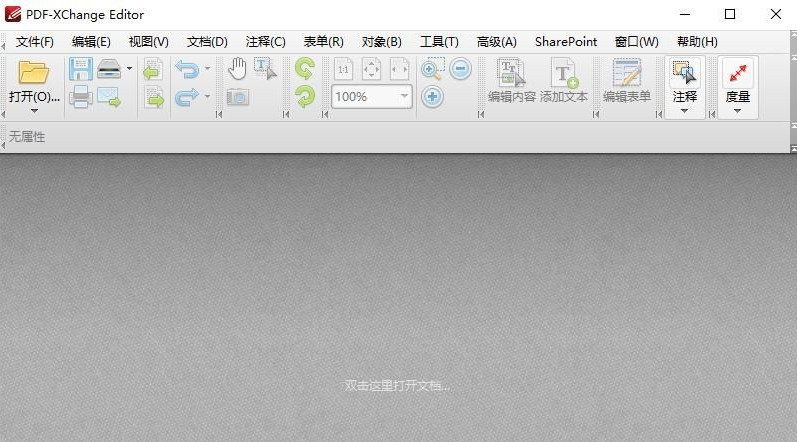Open the 帮助(H) menu

point(697,42)
